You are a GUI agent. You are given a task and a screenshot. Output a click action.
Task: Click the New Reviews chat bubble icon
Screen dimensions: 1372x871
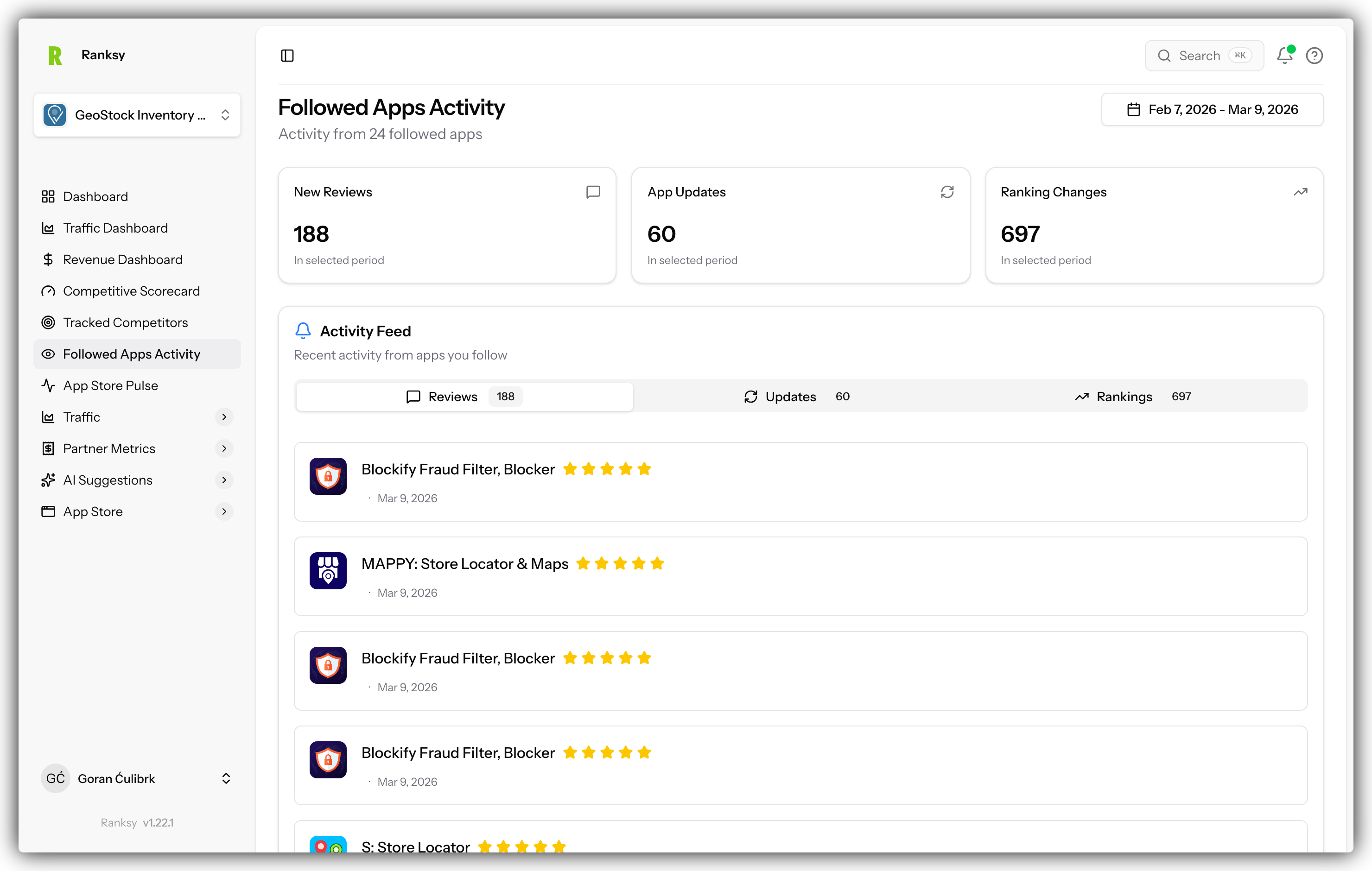pyautogui.click(x=593, y=192)
